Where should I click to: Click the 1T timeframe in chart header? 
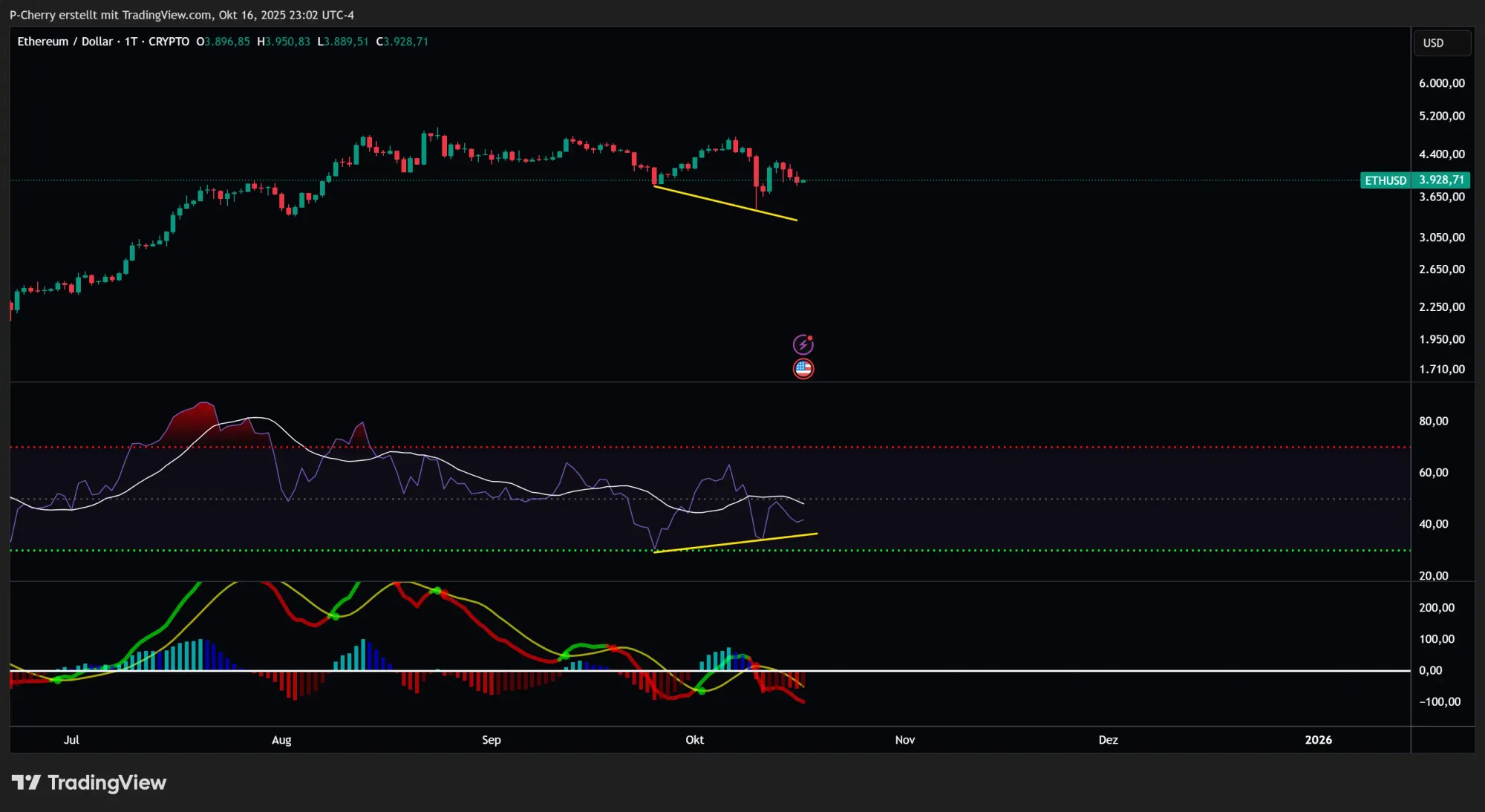[x=131, y=42]
